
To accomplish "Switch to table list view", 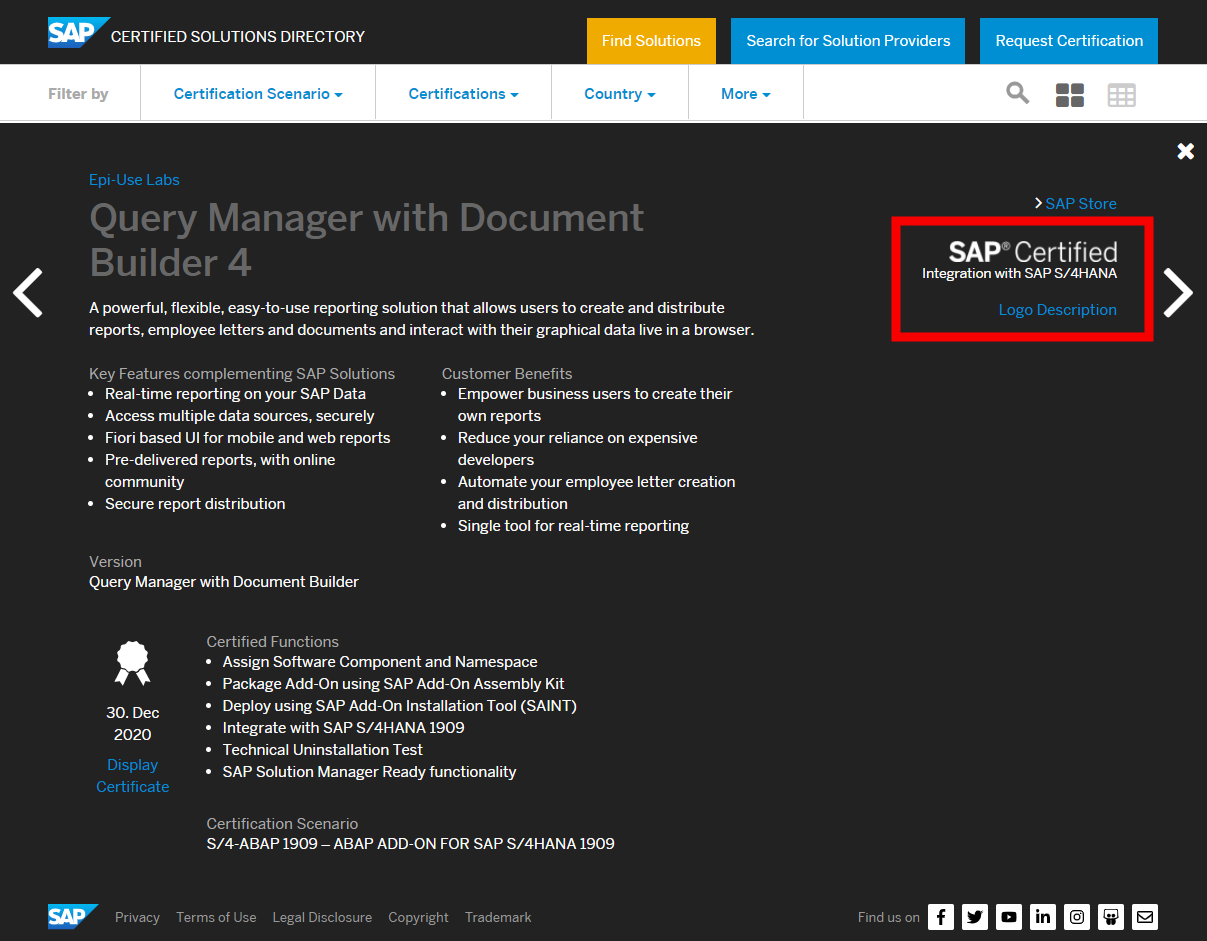I will pos(1122,95).
